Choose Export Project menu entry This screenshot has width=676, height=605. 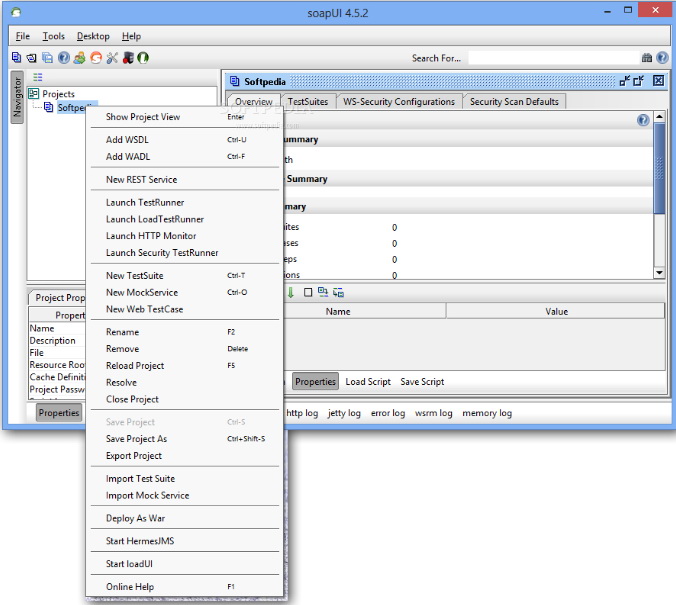click(185, 456)
